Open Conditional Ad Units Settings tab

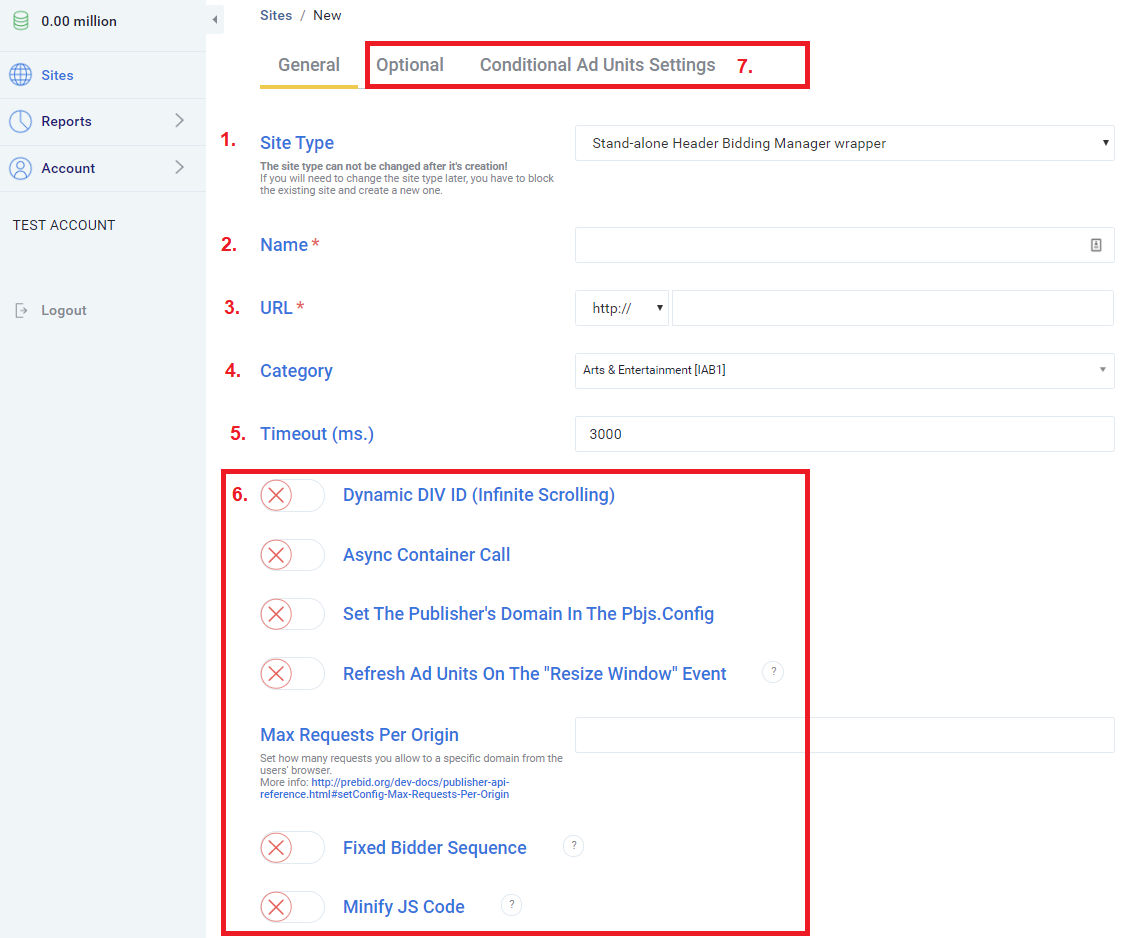(597, 65)
